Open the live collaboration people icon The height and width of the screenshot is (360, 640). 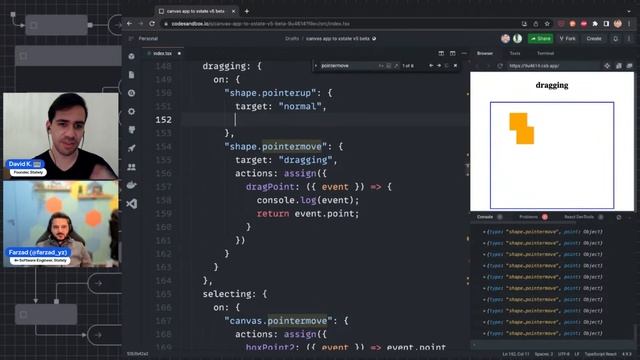pyautogui.click(x=131, y=167)
